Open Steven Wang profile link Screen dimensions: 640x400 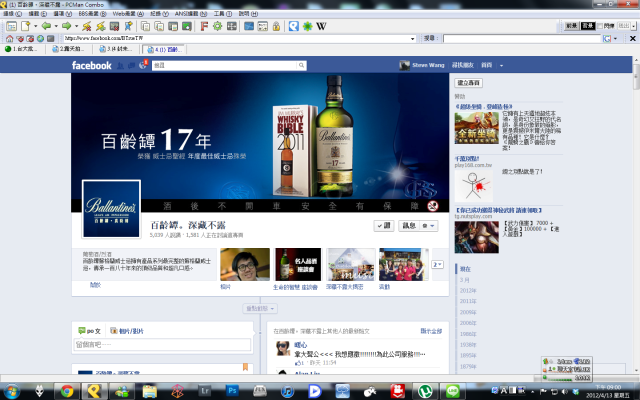tap(428, 65)
